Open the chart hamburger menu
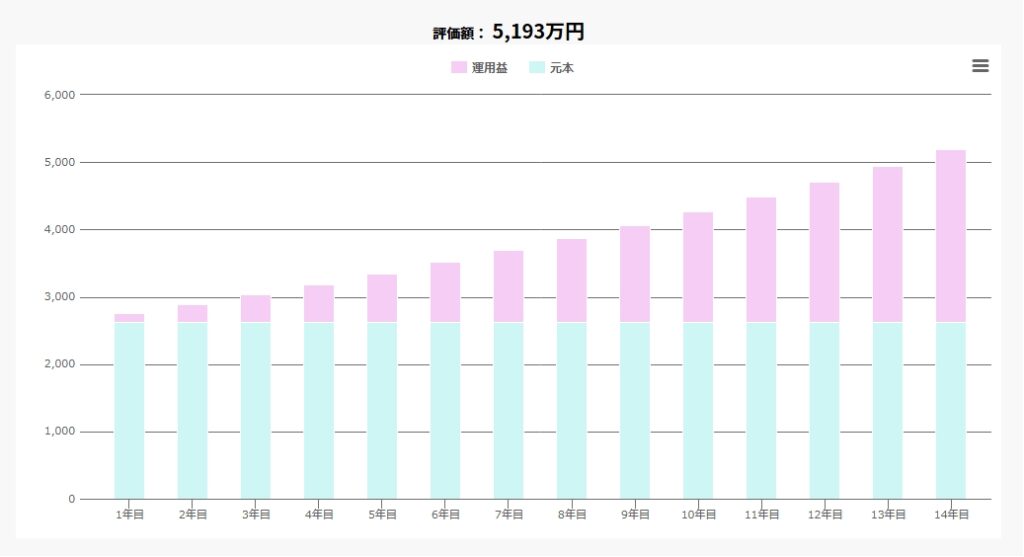The width and height of the screenshot is (1024, 557). click(980, 66)
